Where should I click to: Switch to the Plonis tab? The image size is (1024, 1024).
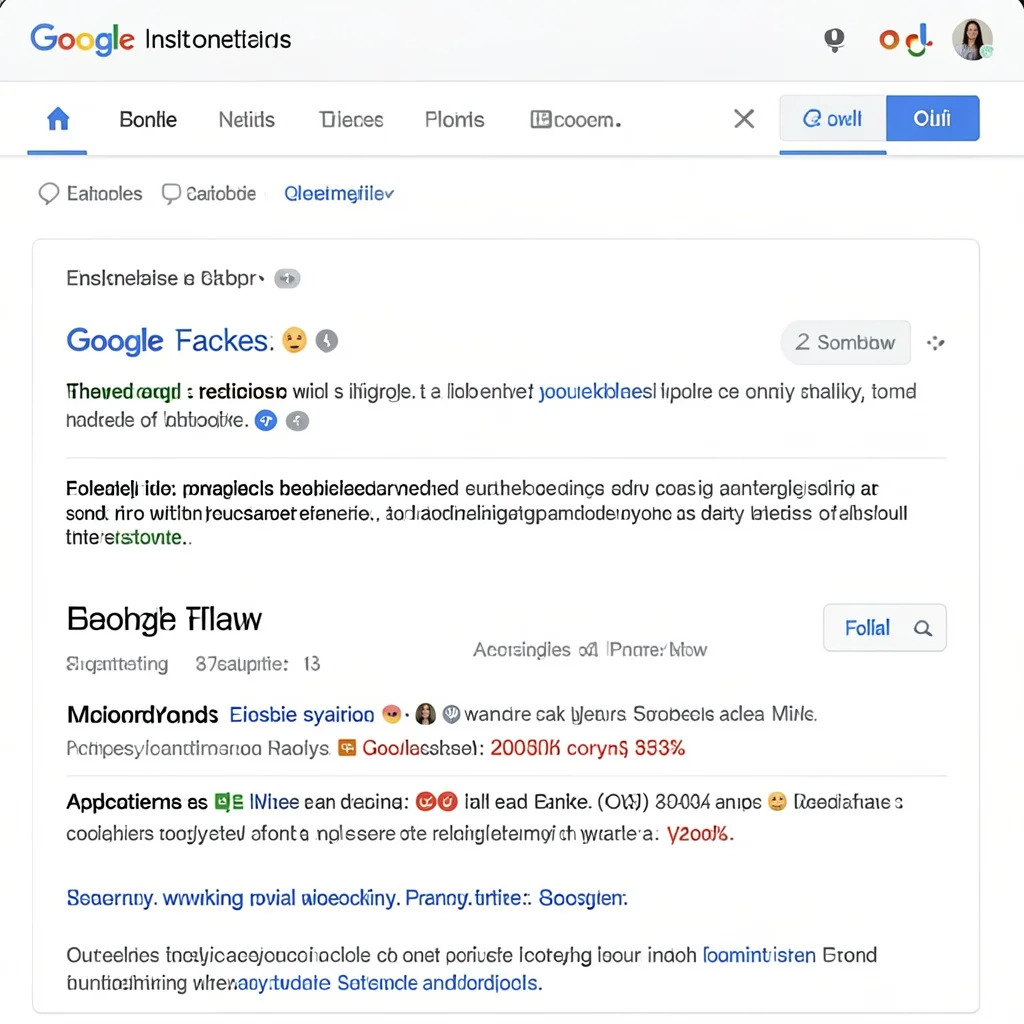[x=454, y=118]
